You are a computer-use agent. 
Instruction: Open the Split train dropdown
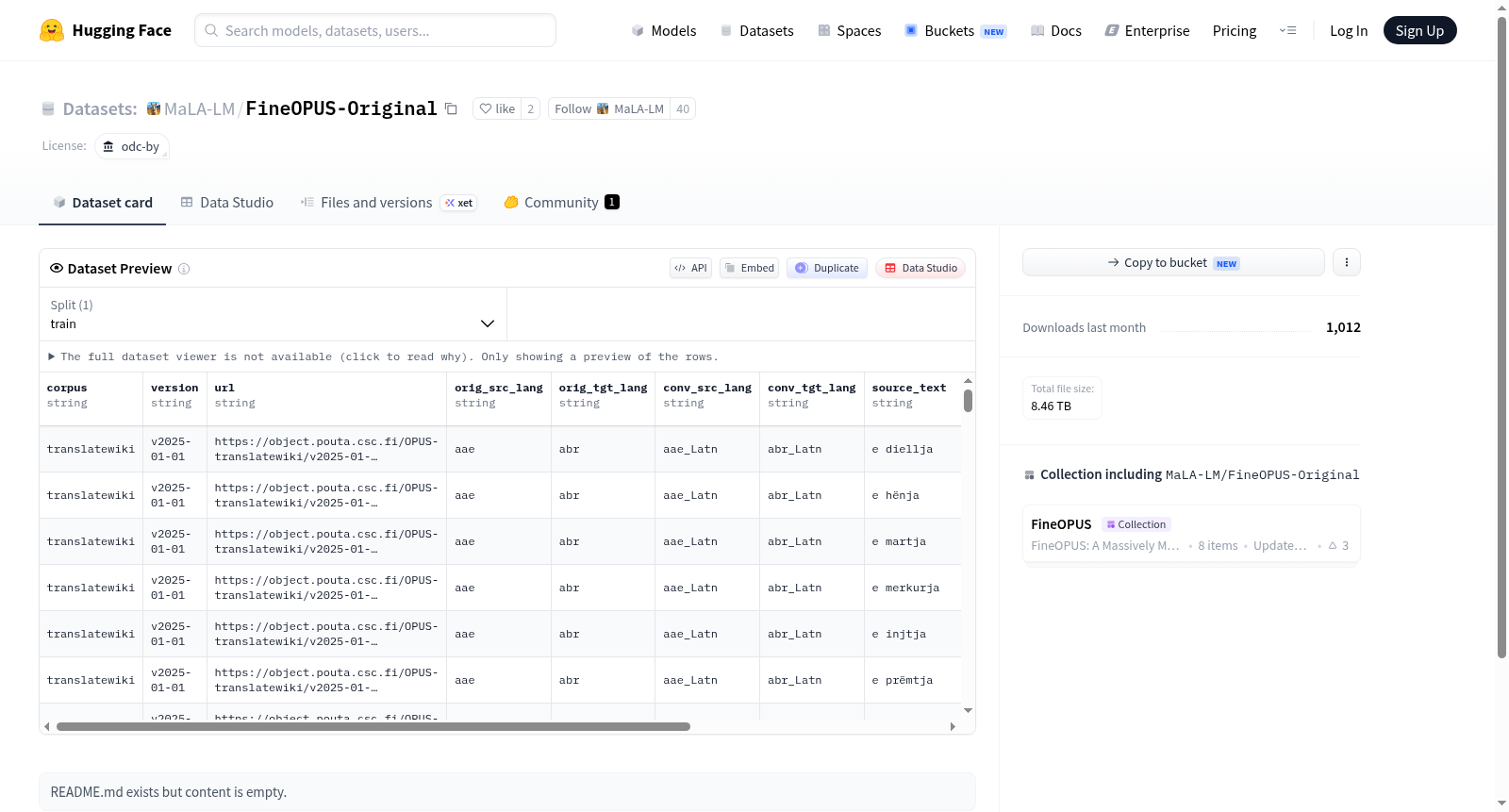273,314
